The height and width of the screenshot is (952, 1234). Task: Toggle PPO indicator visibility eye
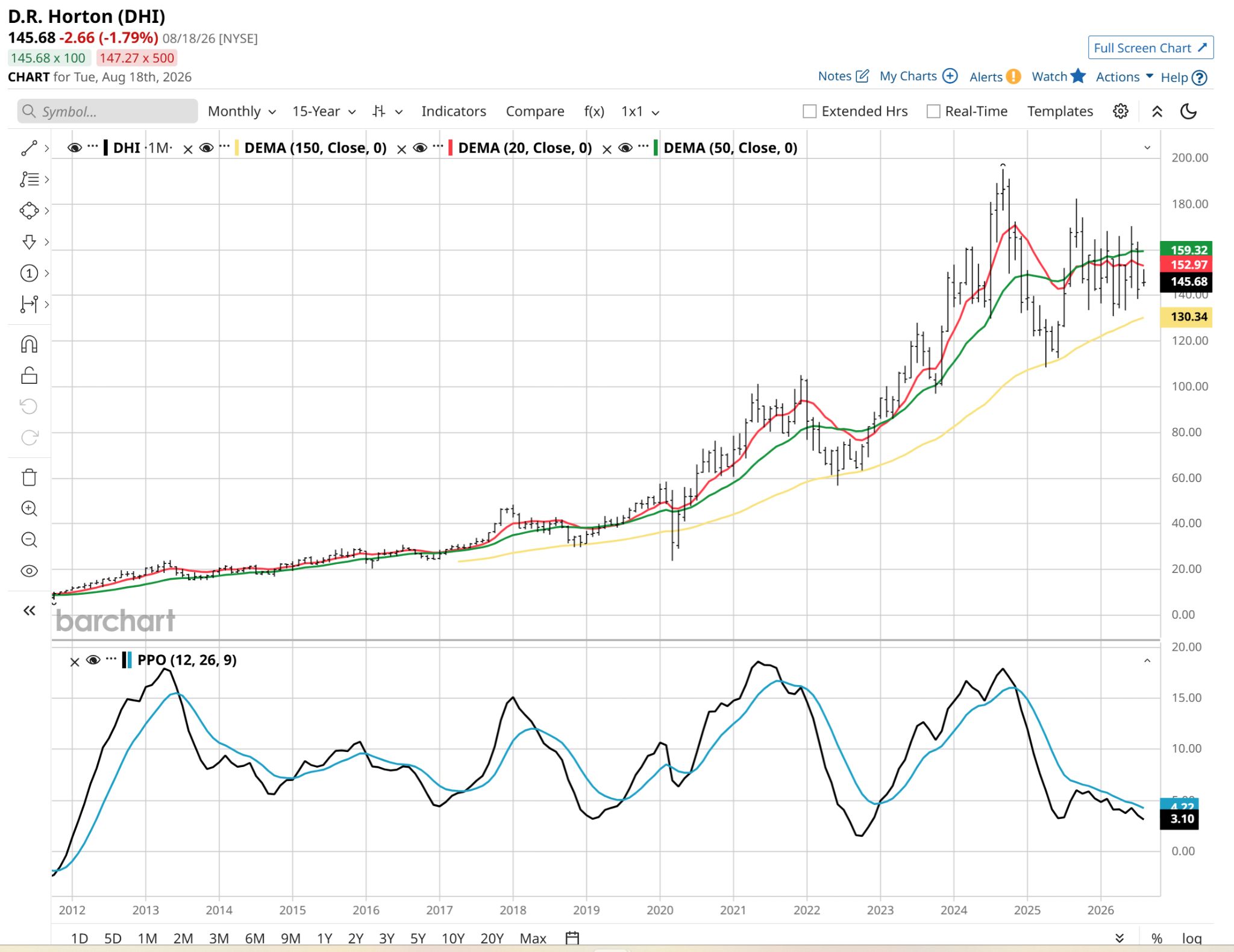[x=93, y=660]
